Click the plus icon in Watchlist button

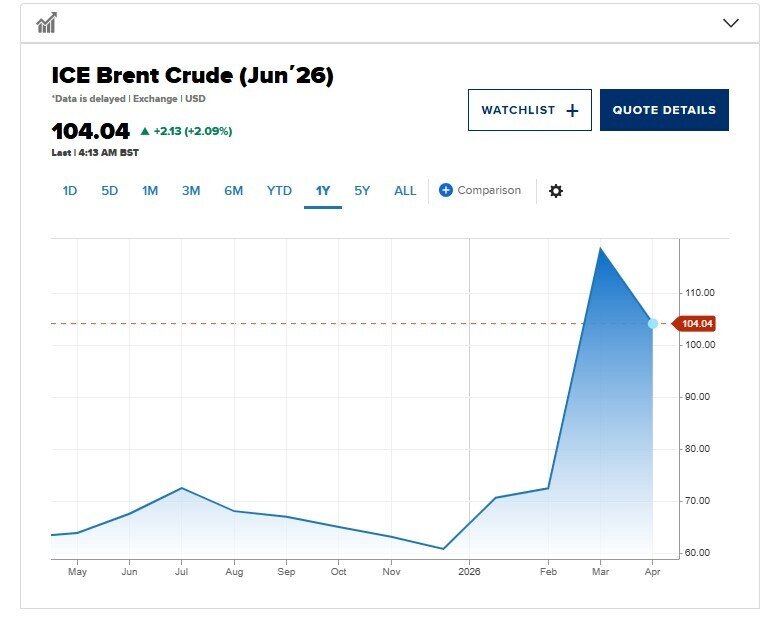572,111
